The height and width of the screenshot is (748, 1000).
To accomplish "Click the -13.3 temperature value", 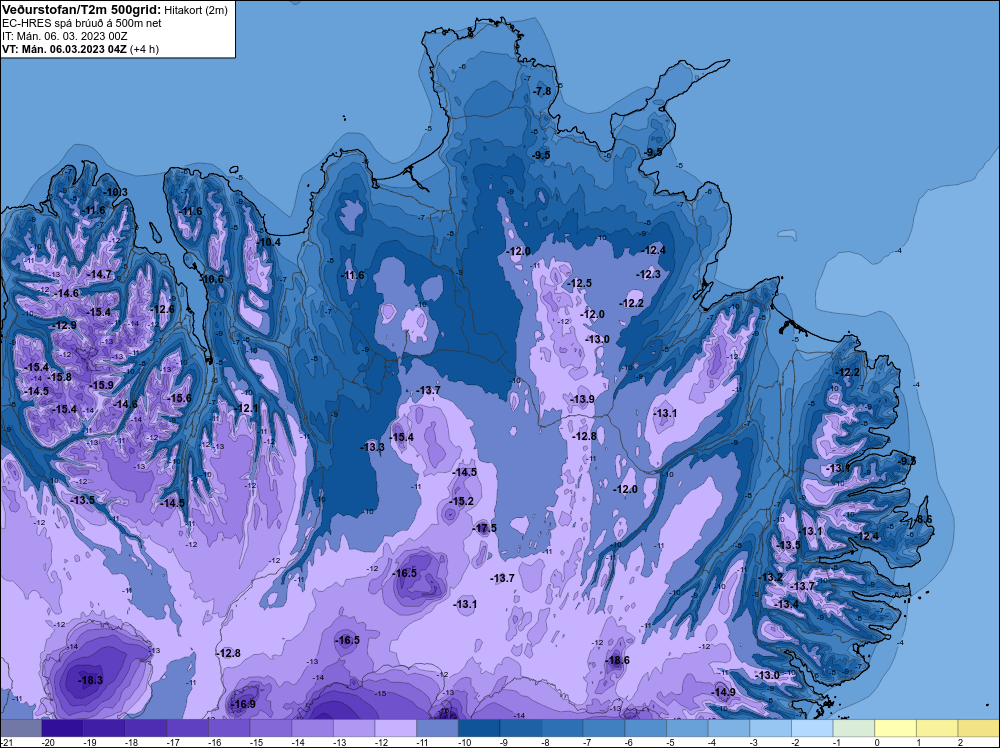I will [x=372, y=447].
